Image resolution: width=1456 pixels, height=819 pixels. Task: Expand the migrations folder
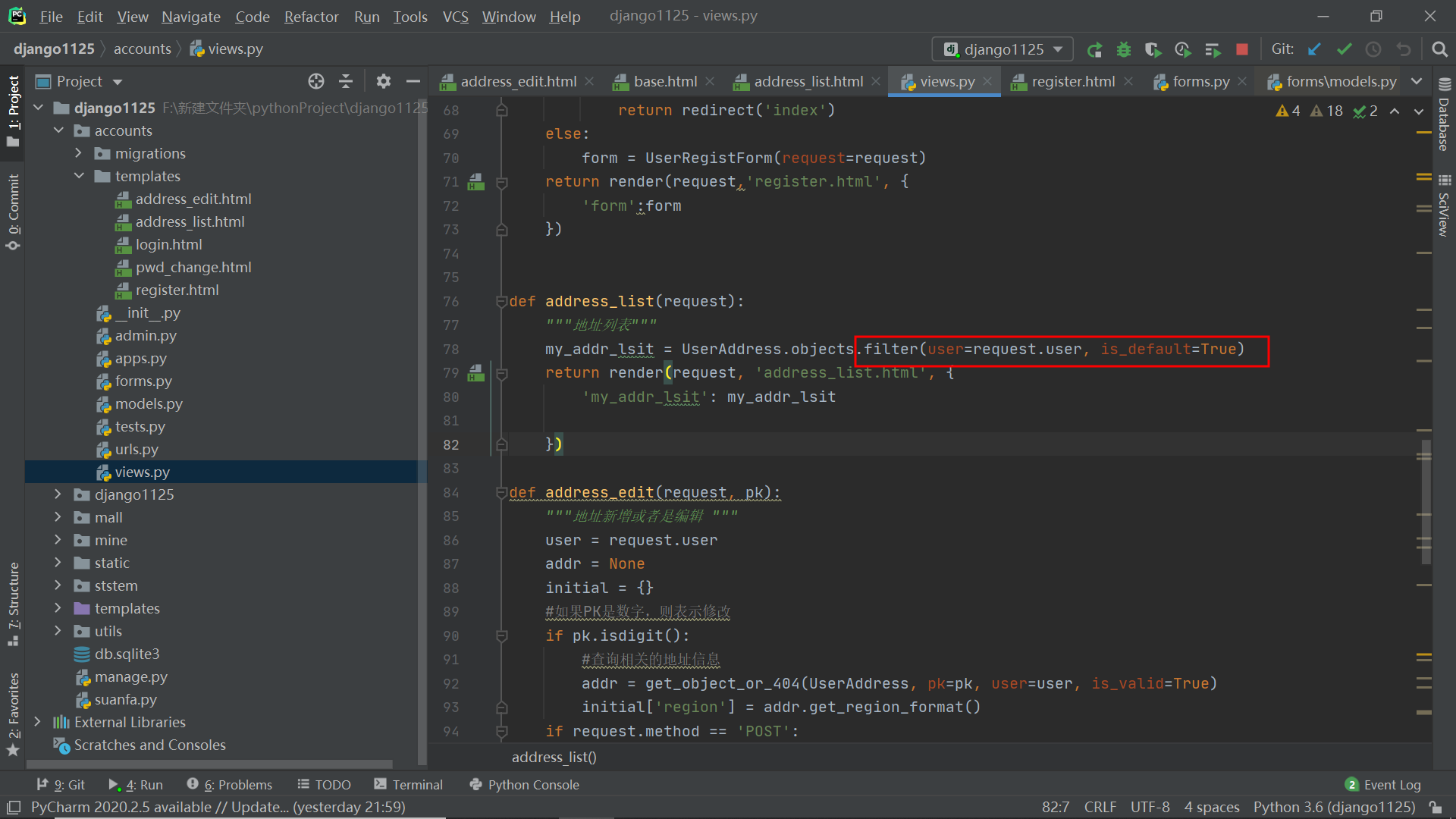[x=79, y=153]
